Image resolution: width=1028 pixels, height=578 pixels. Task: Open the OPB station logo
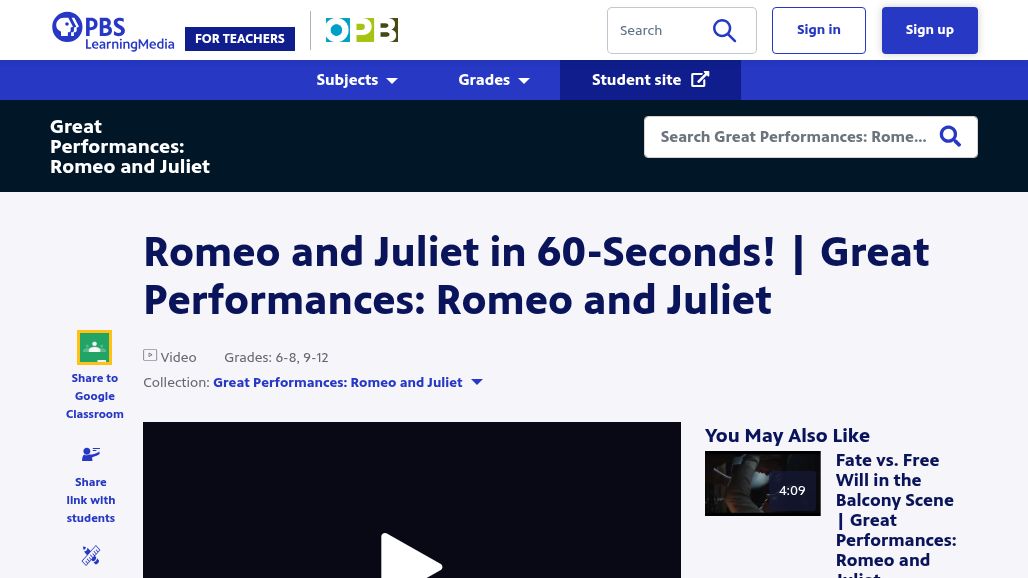click(362, 30)
